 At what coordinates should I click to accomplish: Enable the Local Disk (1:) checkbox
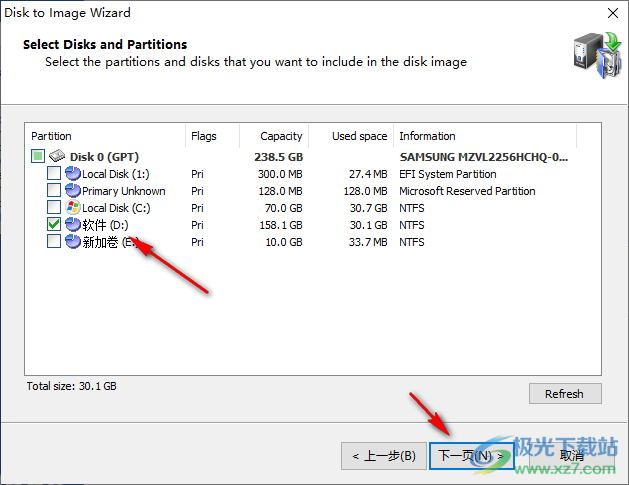click(x=54, y=174)
